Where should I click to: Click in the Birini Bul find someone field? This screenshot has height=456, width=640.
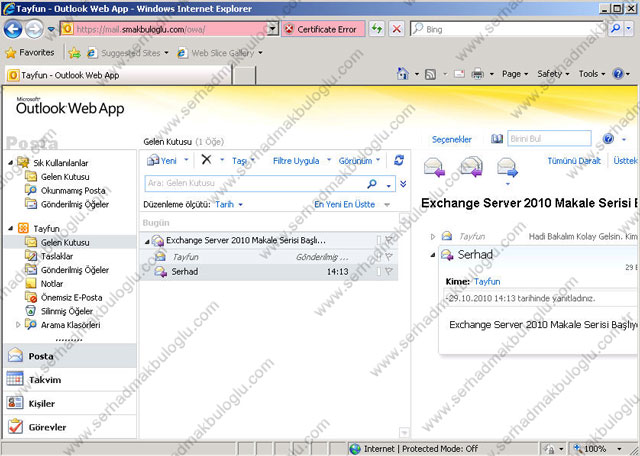coord(549,138)
